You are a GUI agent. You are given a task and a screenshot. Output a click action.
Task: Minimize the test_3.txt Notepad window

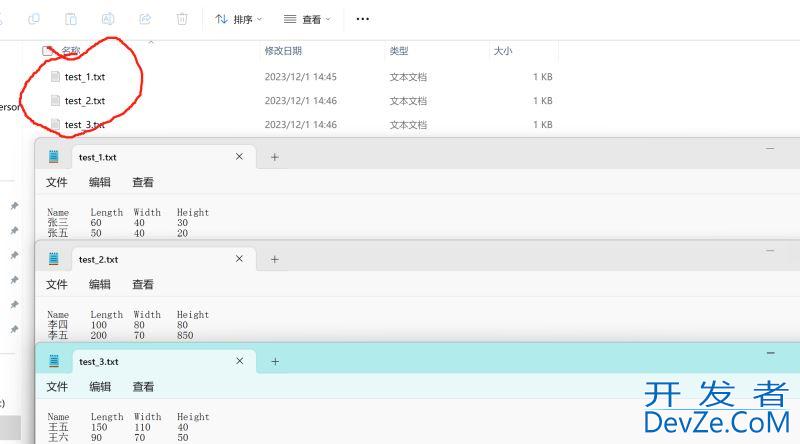pyautogui.click(x=770, y=353)
